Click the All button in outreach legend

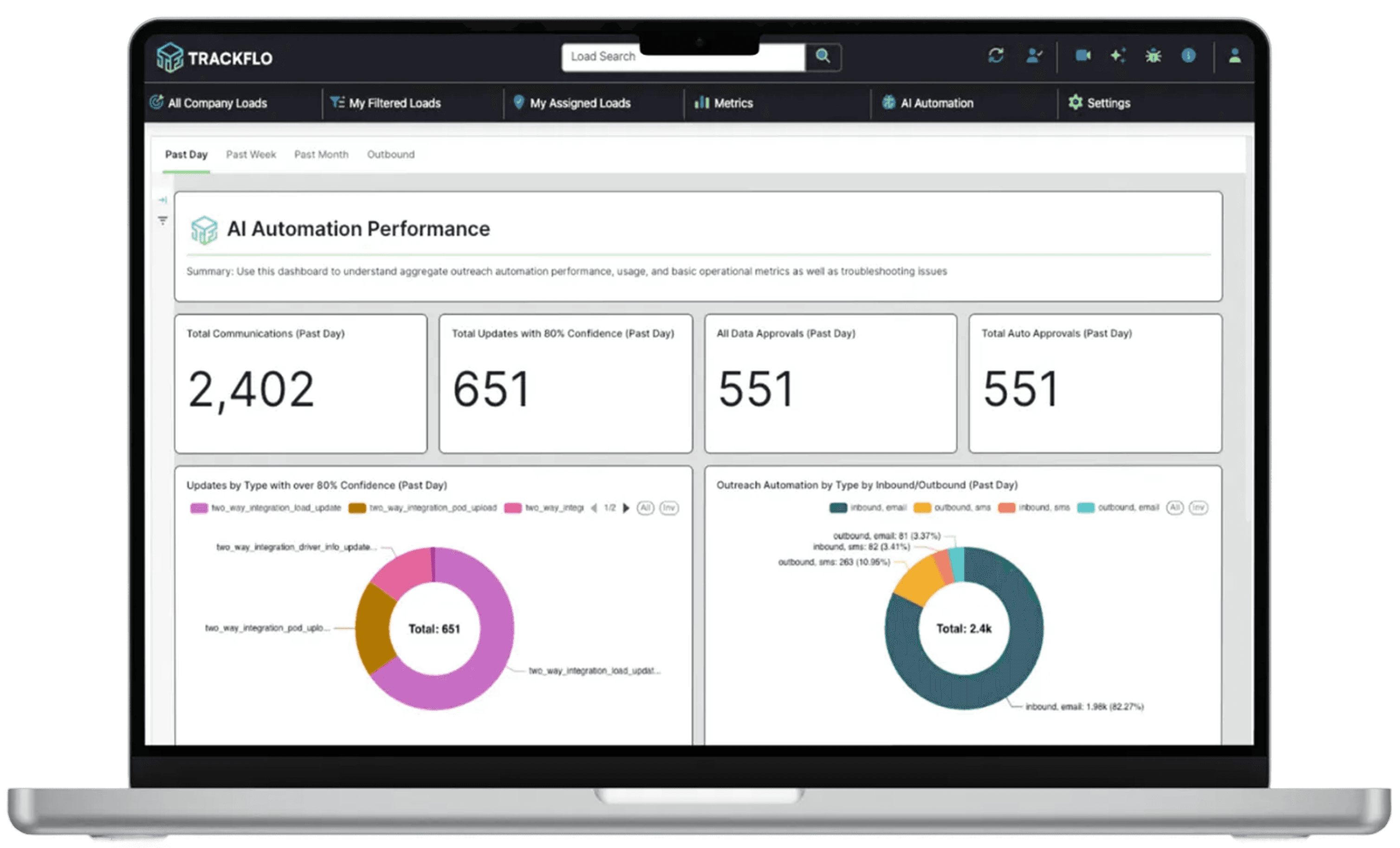coord(1174,507)
